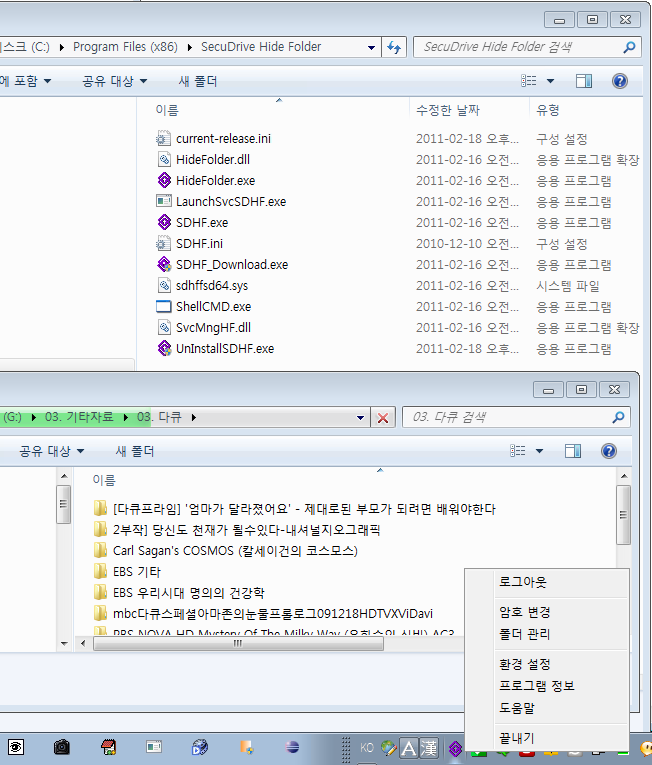Click the A input mode IME button
The height and width of the screenshot is (765, 652).
[409, 747]
